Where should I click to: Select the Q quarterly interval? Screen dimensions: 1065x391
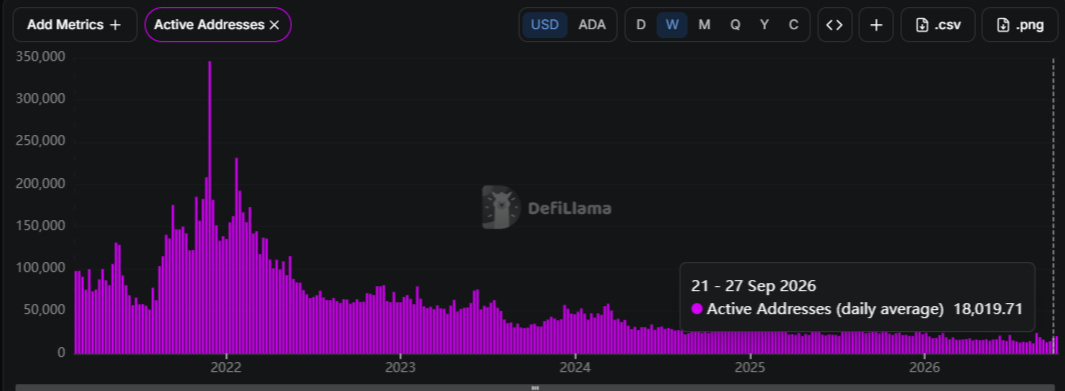point(735,25)
